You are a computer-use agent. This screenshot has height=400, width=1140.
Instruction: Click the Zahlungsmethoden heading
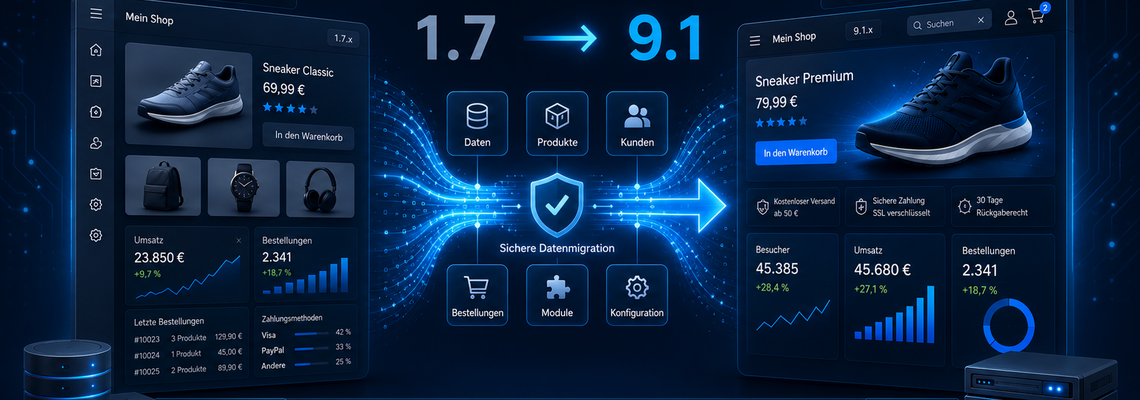291,318
